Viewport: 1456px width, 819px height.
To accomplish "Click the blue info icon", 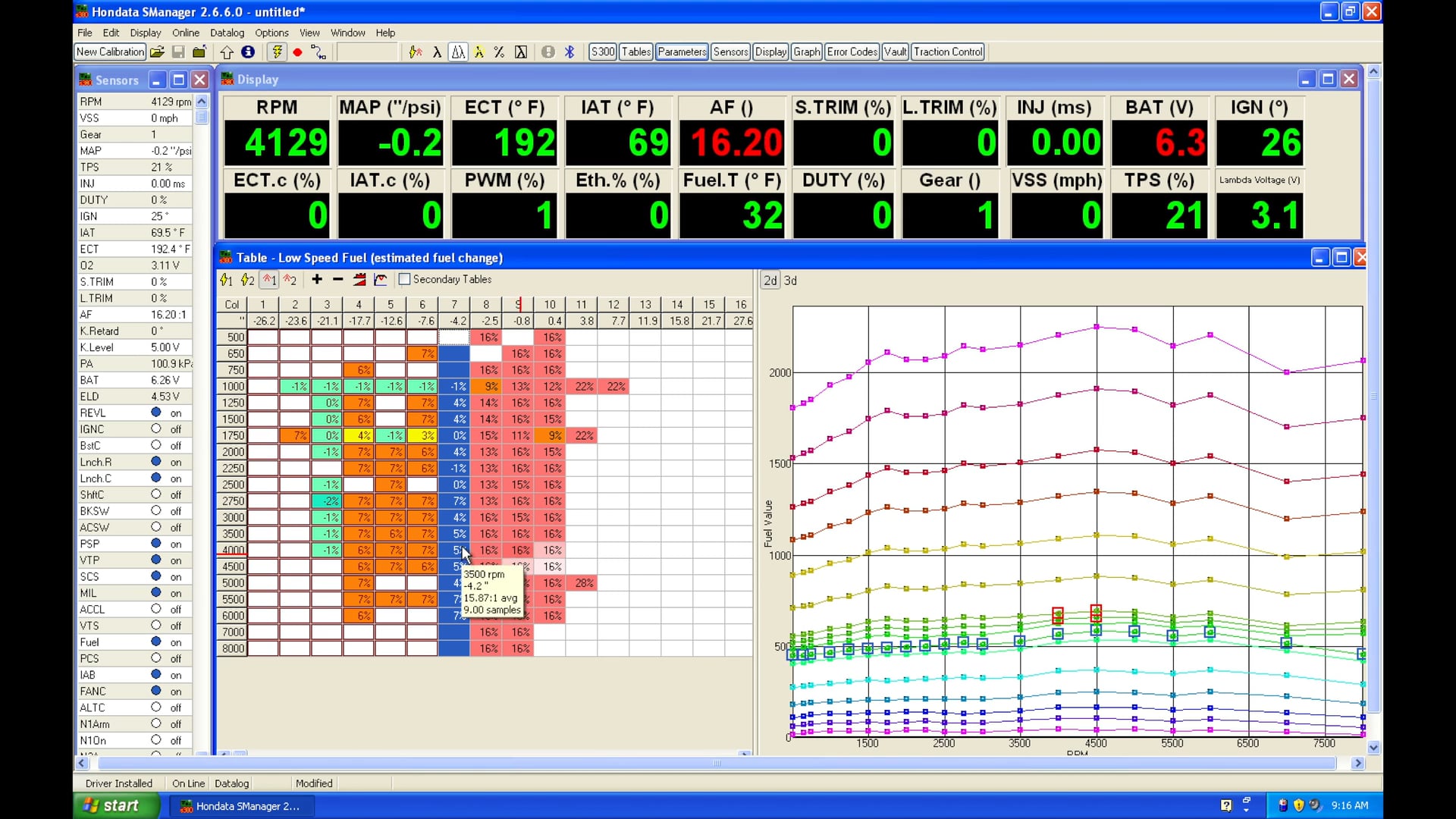I will [x=248, y=52].
